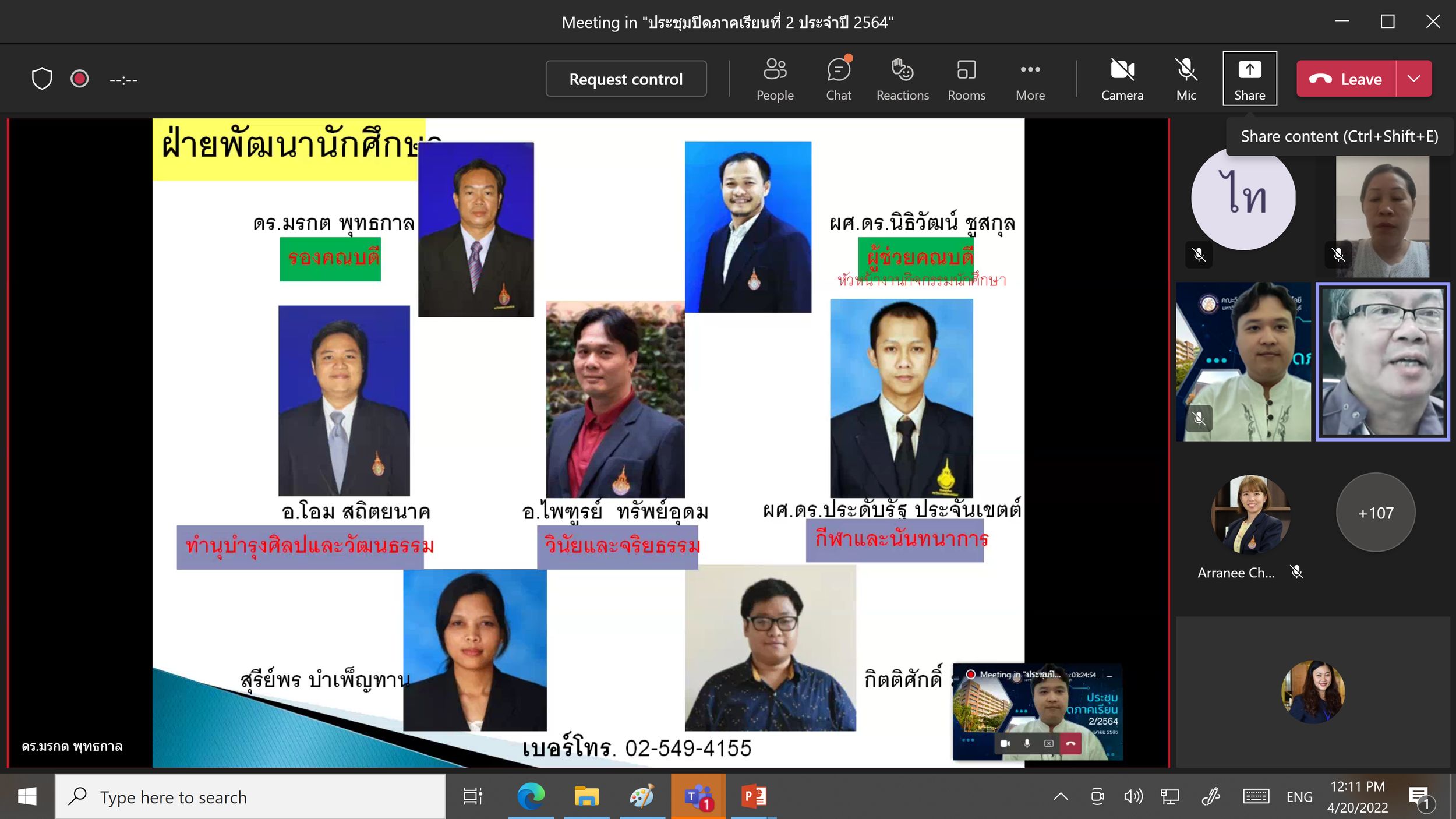
Task: Click the shield security icon
Action: point(42,79)
